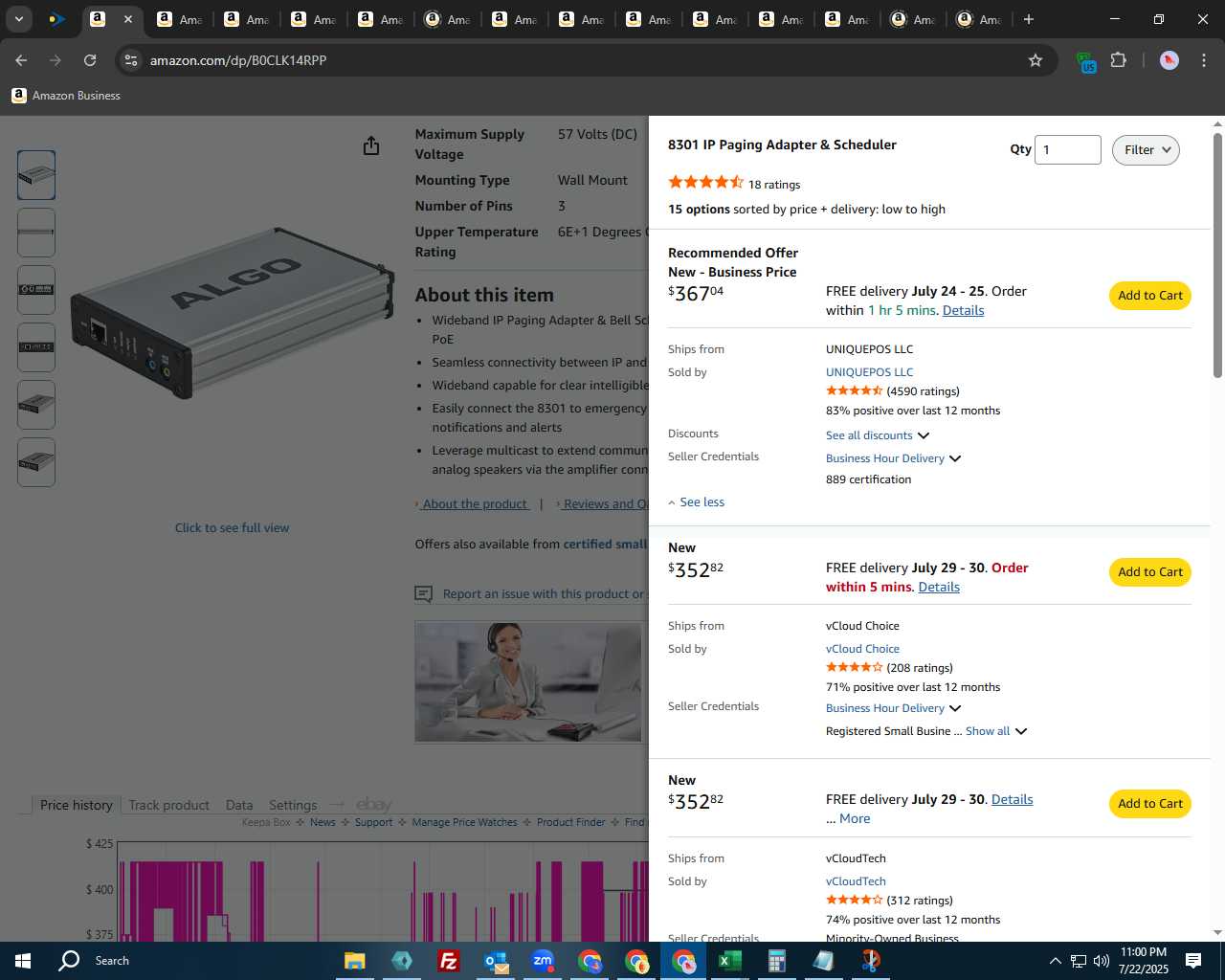The height and width of the screenshot is (980, 1225).
Task: Click the main ALGO product image
Action: (x=233, y=313)
